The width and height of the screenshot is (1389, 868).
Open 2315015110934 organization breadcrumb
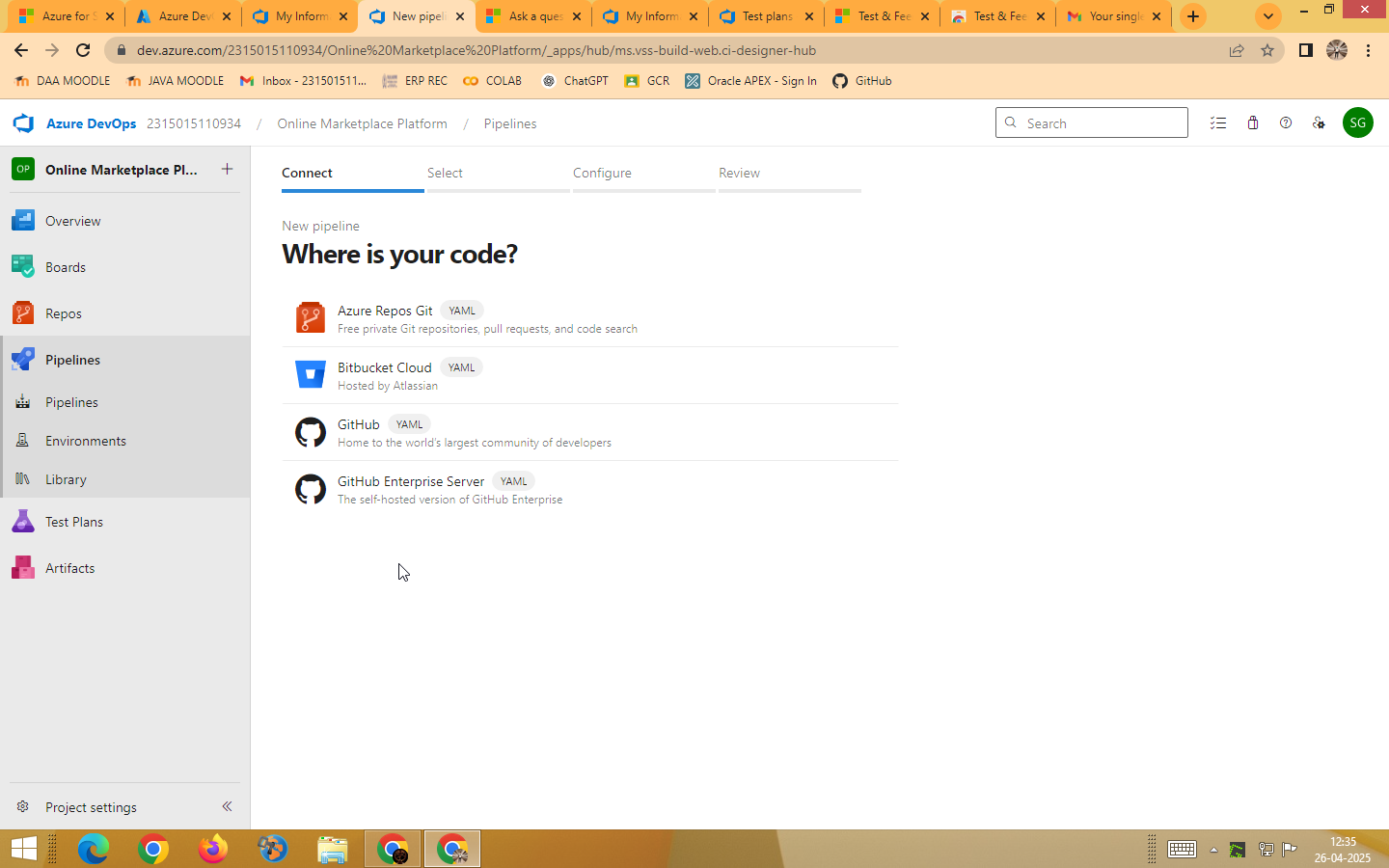pyautogui.click(x=194, y=123)
